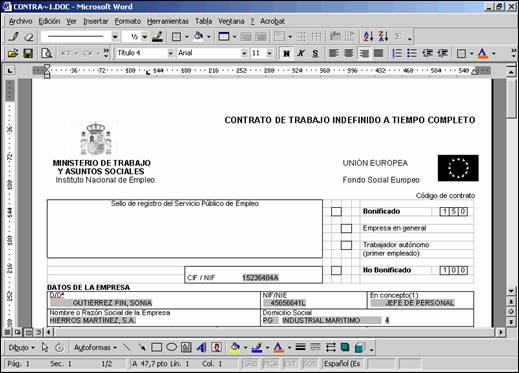Open the Herramientas menu
Image resolution: width=519 pixels, height=373 pixels.
coord(168,21)
